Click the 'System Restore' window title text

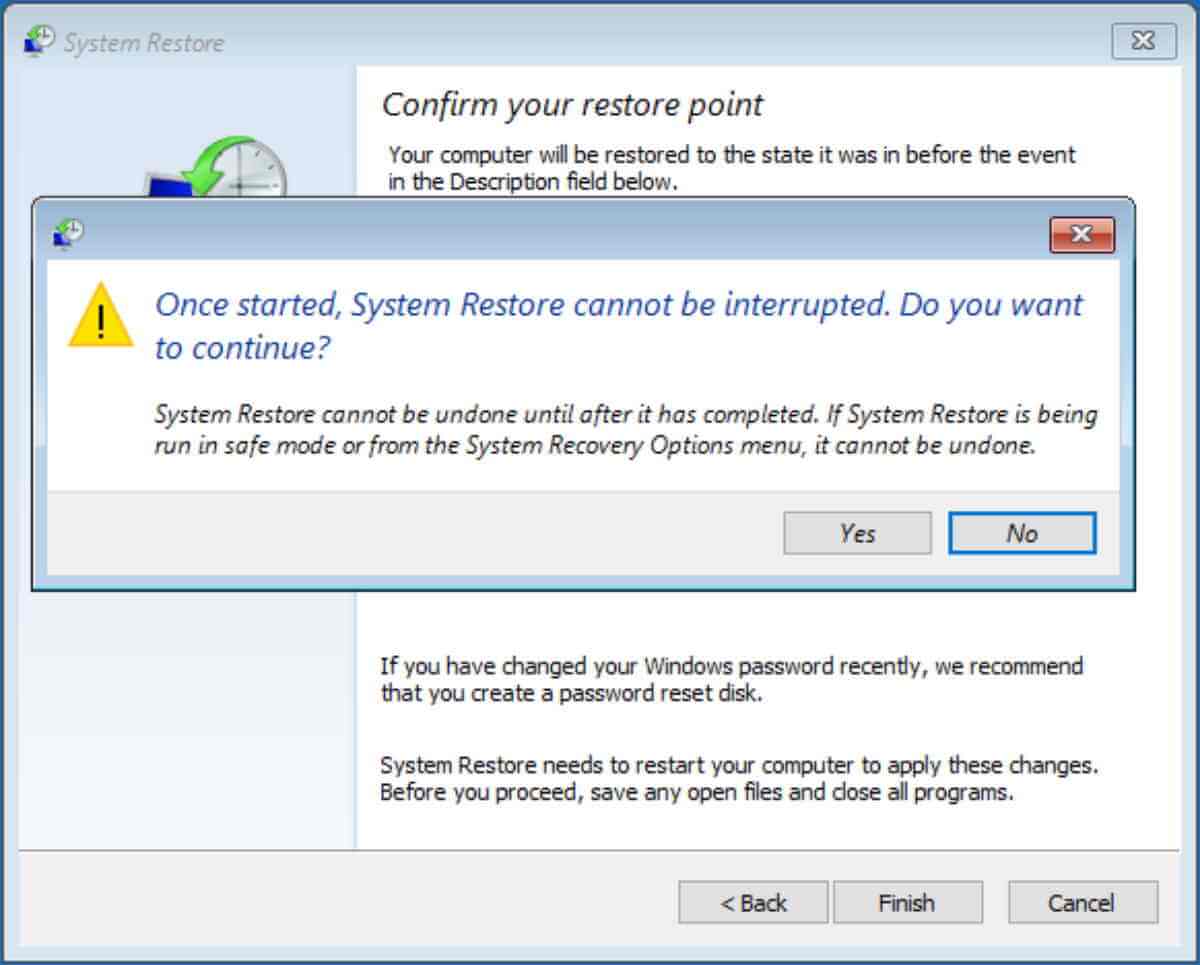click(144, 43)
